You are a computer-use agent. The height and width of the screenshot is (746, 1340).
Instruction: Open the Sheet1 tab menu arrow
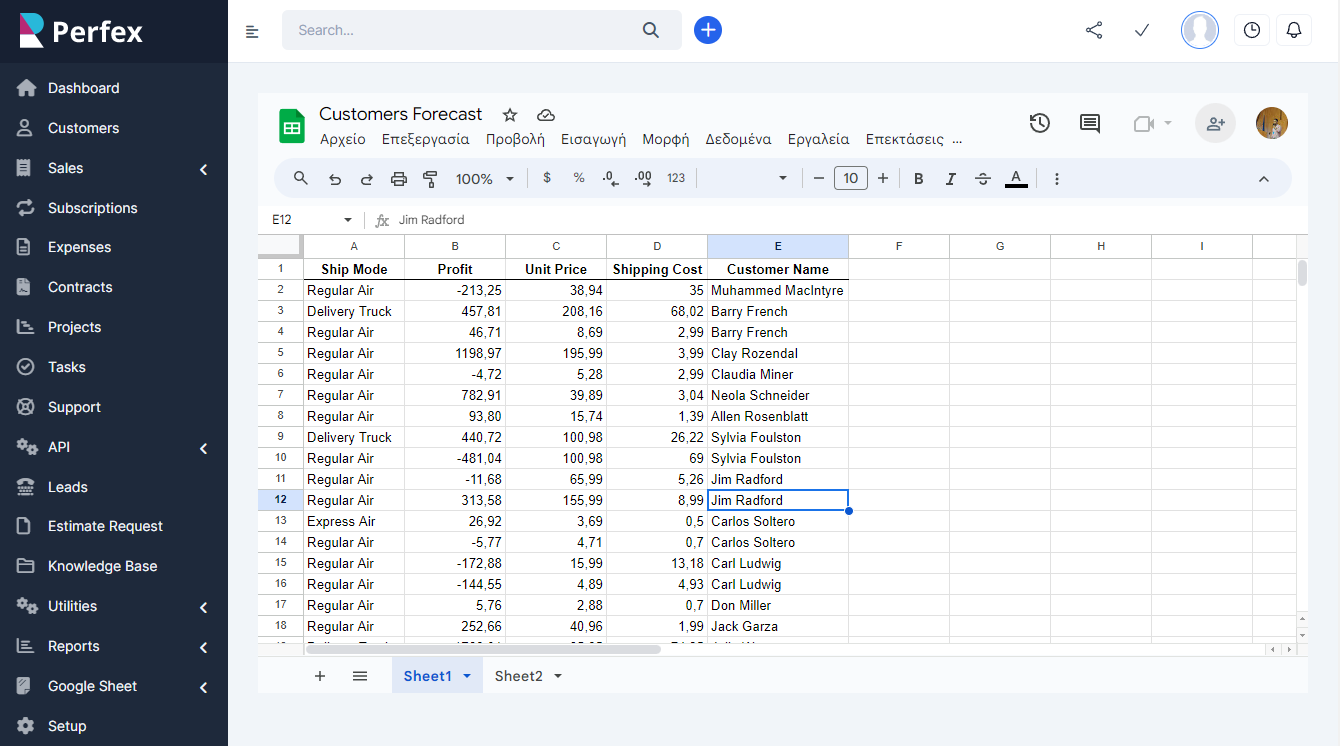pyautogui.click(x=466, y=675)
